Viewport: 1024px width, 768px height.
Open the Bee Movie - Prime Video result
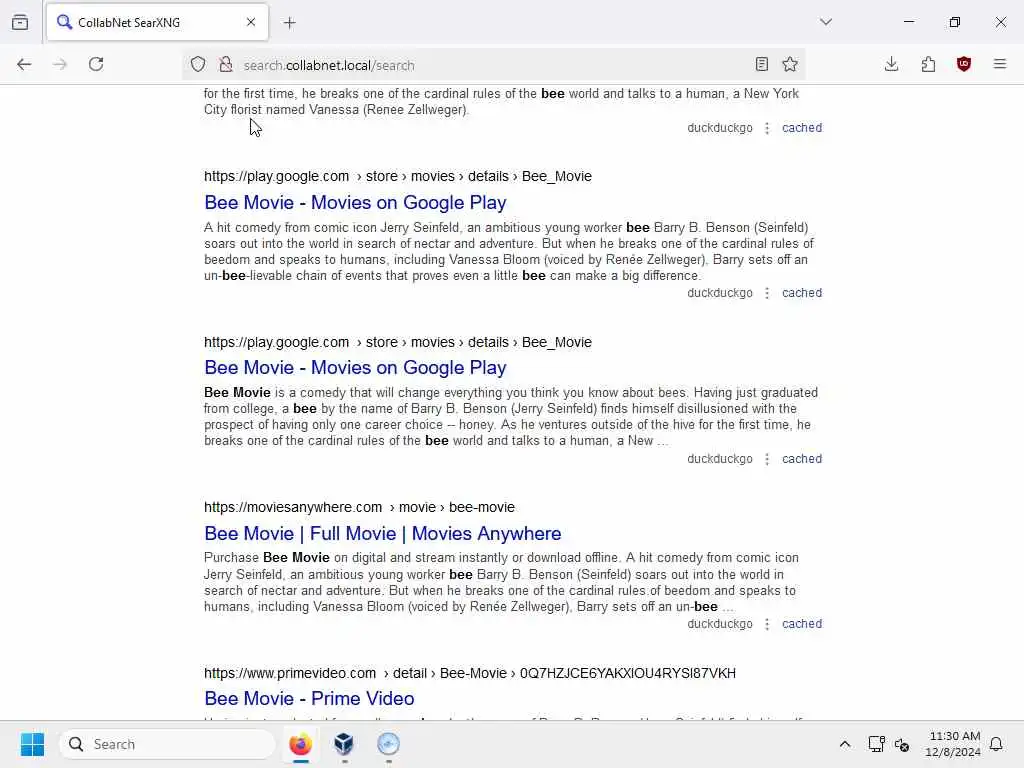pyautogui.click(x=309, y=699)
